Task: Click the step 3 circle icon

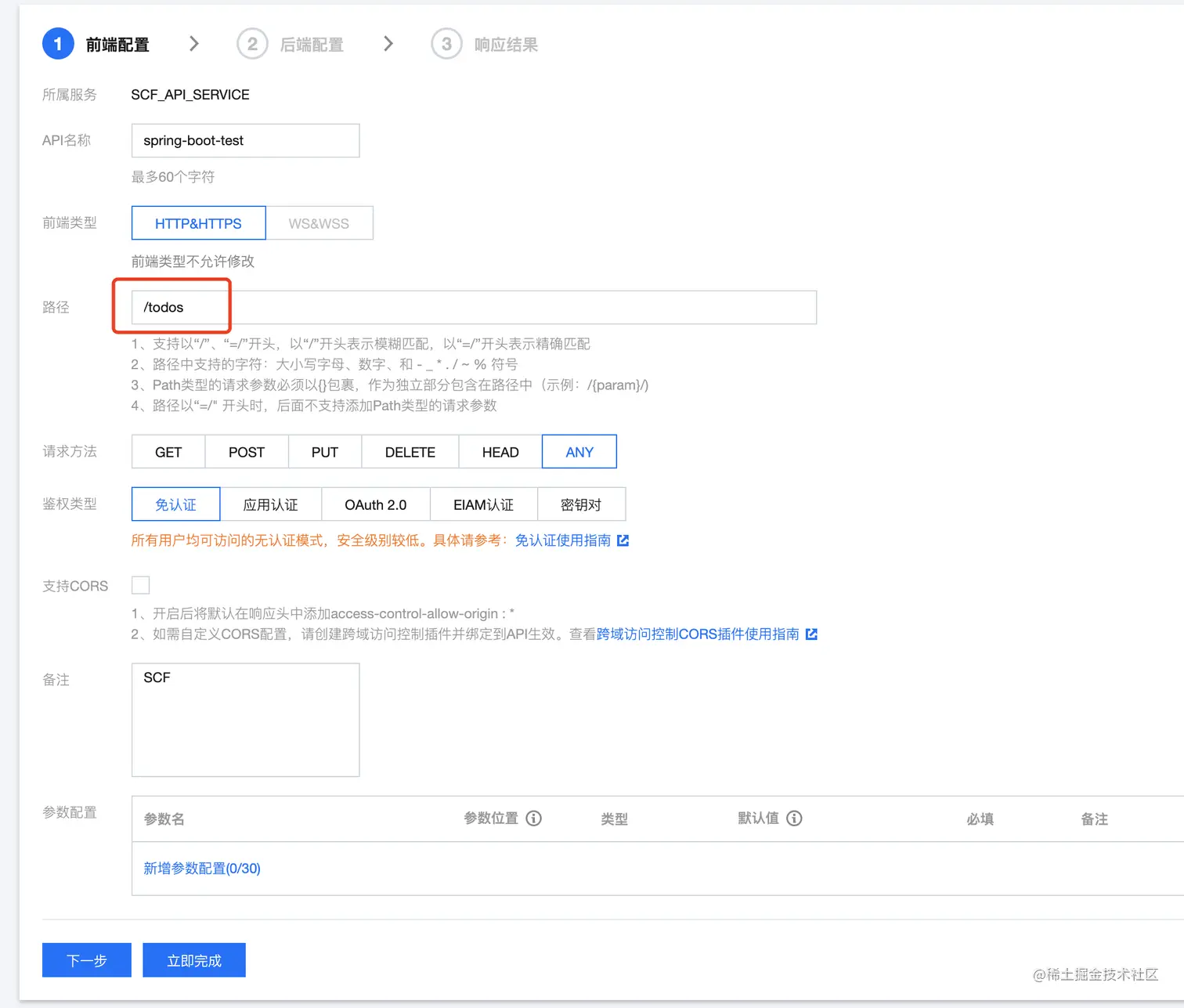Action: [x=446, y=44]
